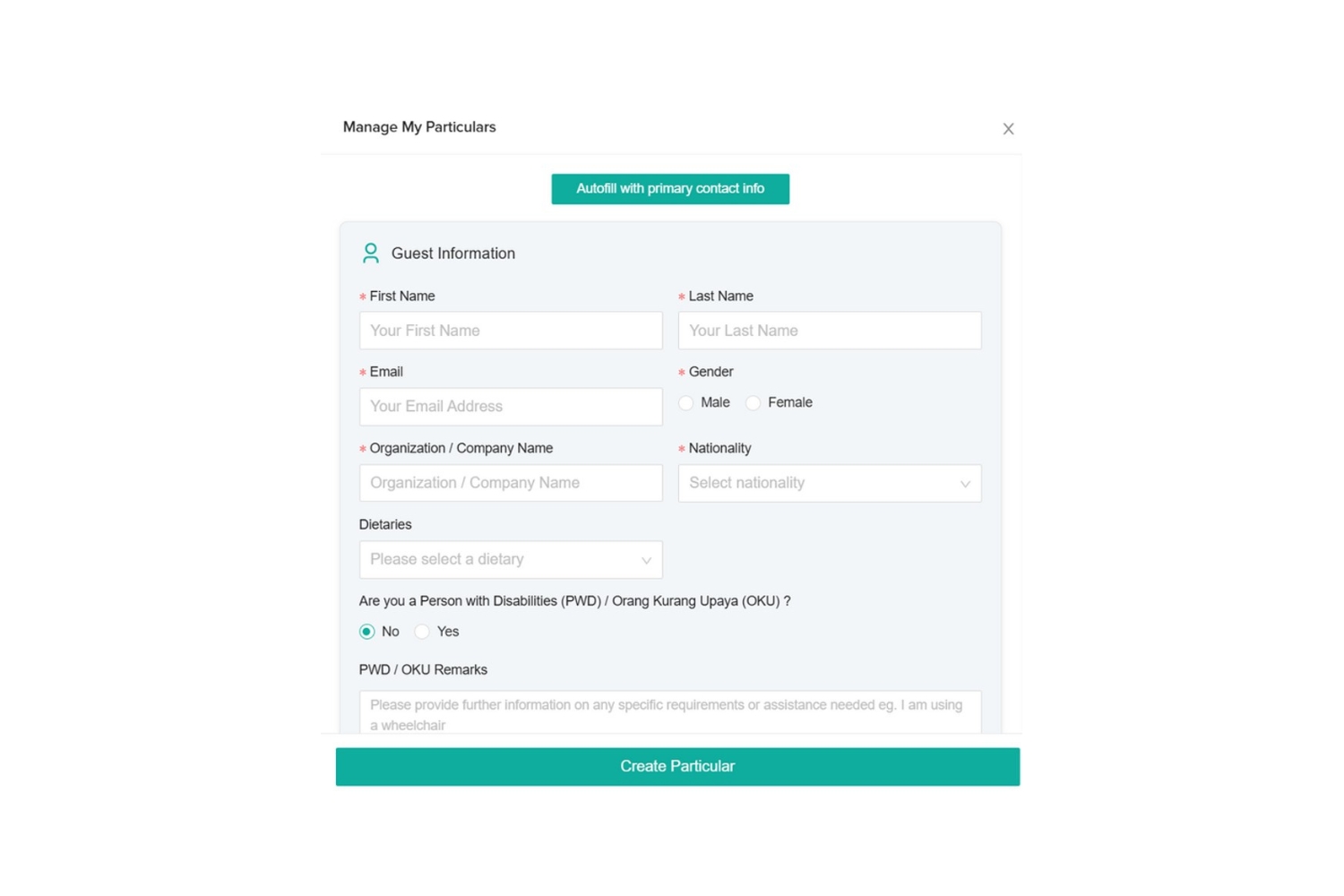Click the Manage My Particulars title
Screen dimensions: 1344x896
point(419,127)
